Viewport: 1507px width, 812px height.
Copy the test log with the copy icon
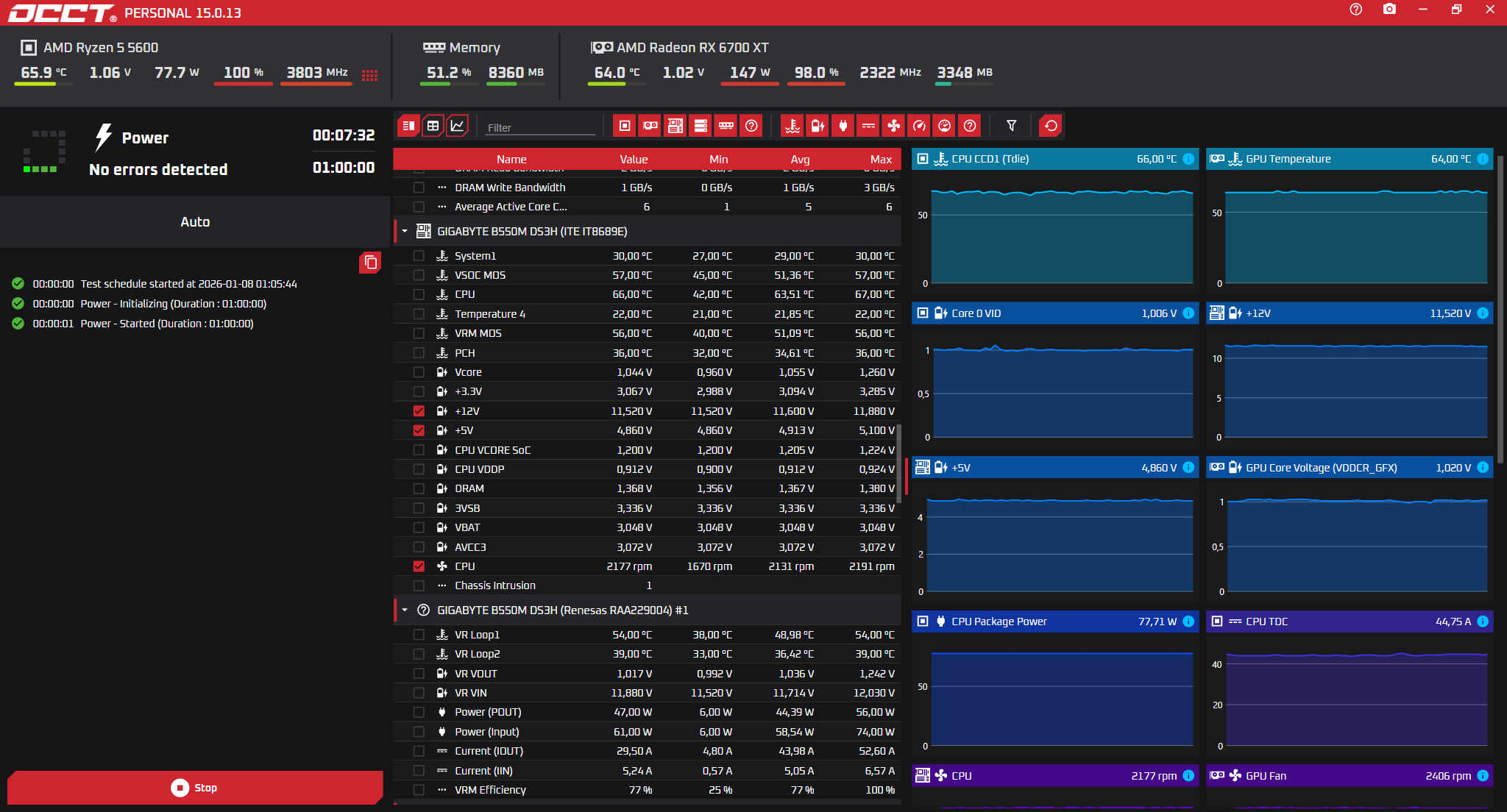point(370,263)
